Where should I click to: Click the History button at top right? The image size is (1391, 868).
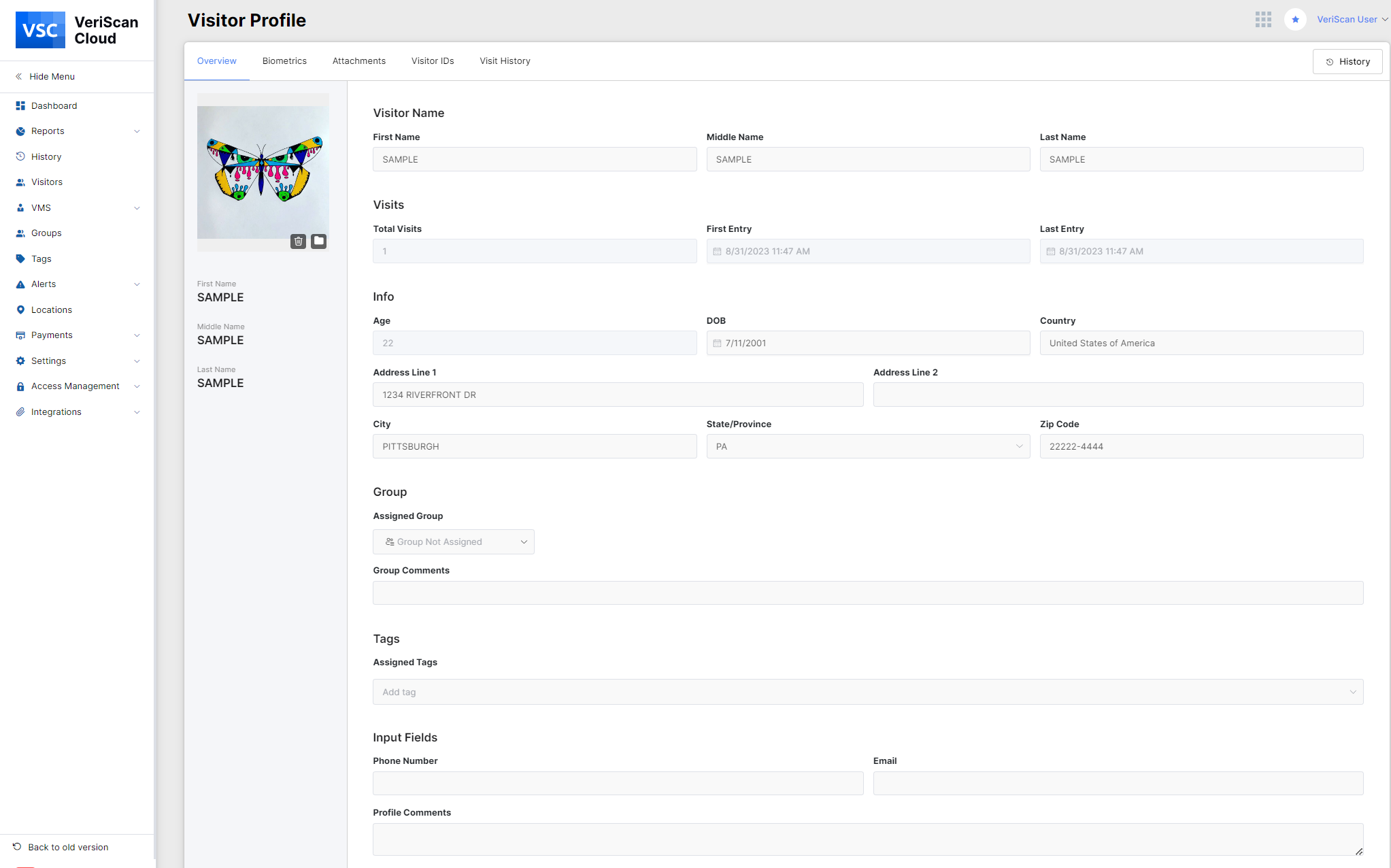coord(1347,61)
